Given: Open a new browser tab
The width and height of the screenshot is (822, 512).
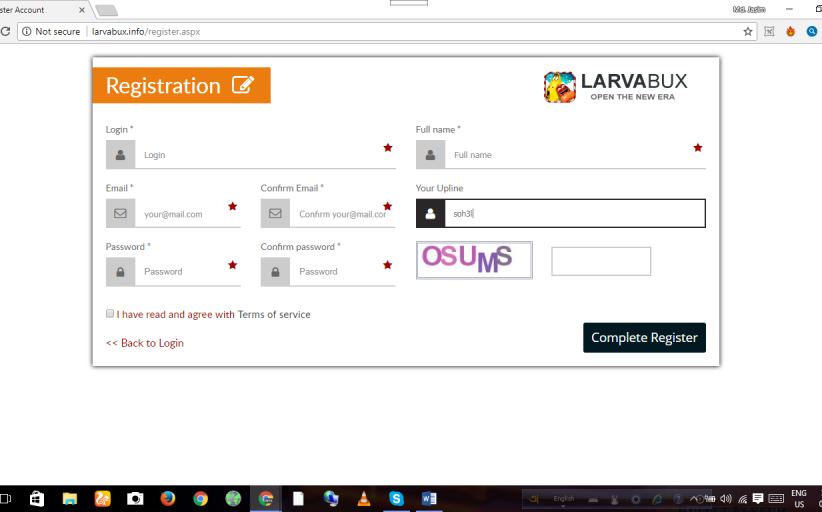Looking at the screenshot, I should (x=106, y=10).
